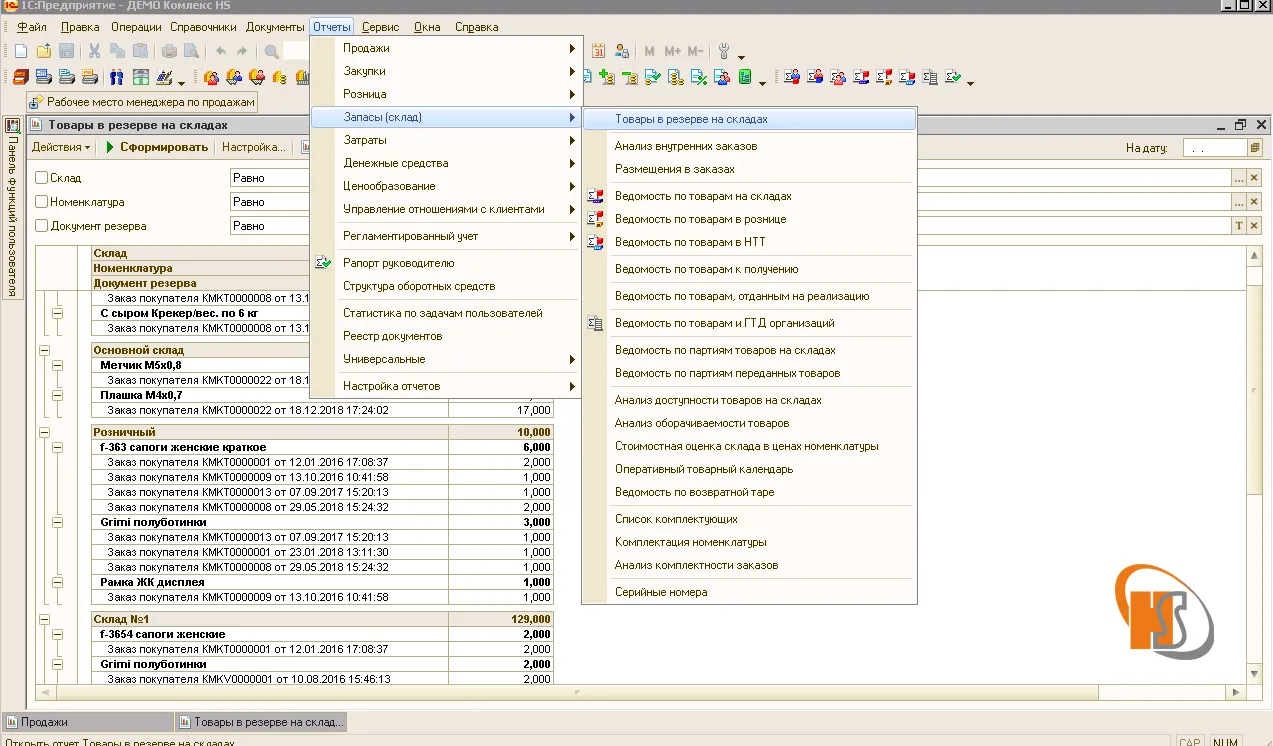Click the green cash register toolbar icon
This screenshot has width=1273, height=746.
point(141,77)
